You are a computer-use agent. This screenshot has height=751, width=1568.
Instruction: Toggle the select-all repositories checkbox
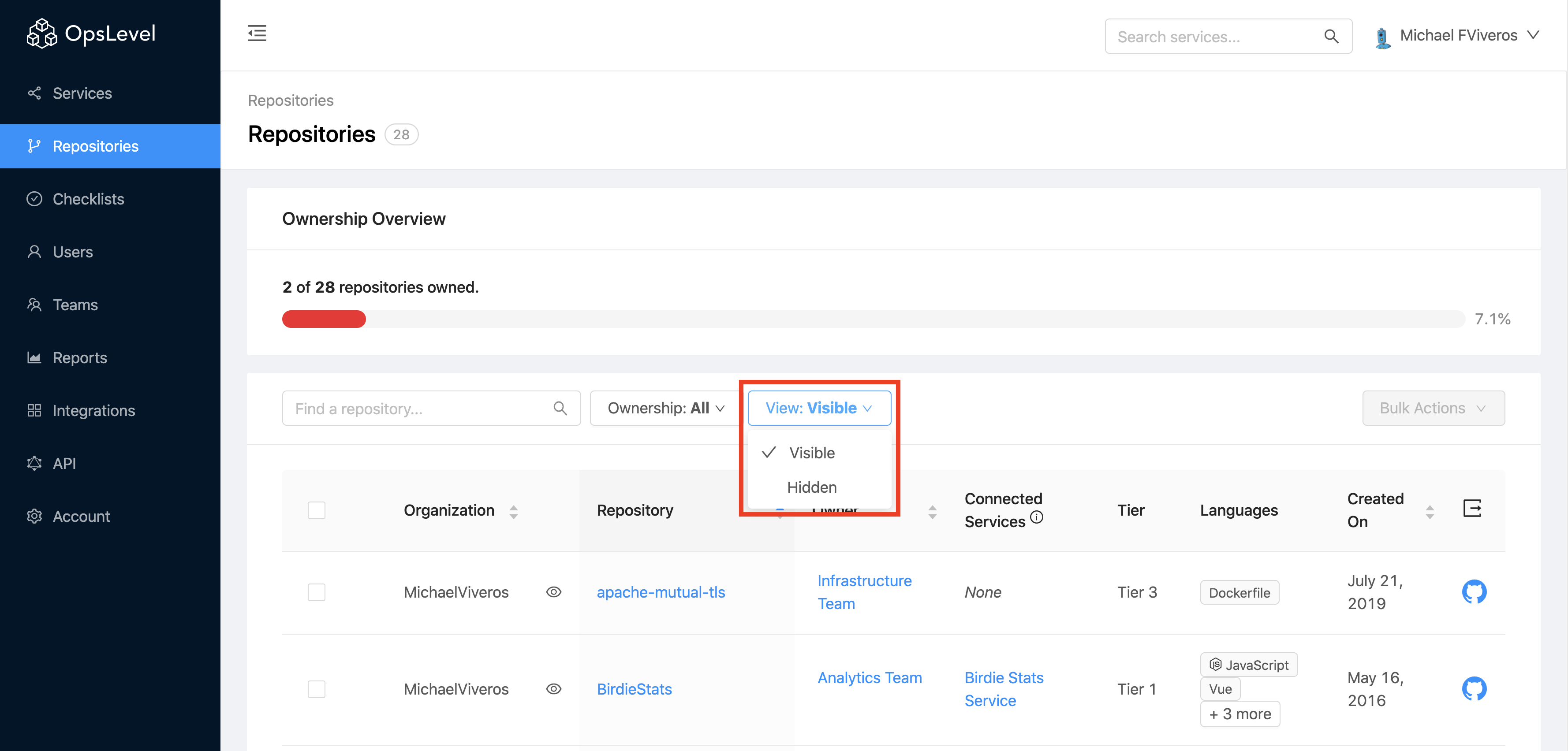coord(317,510)
